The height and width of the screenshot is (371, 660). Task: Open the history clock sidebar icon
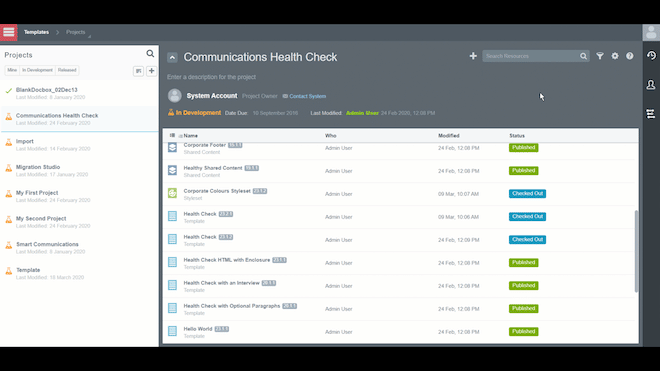pos(651,56)
